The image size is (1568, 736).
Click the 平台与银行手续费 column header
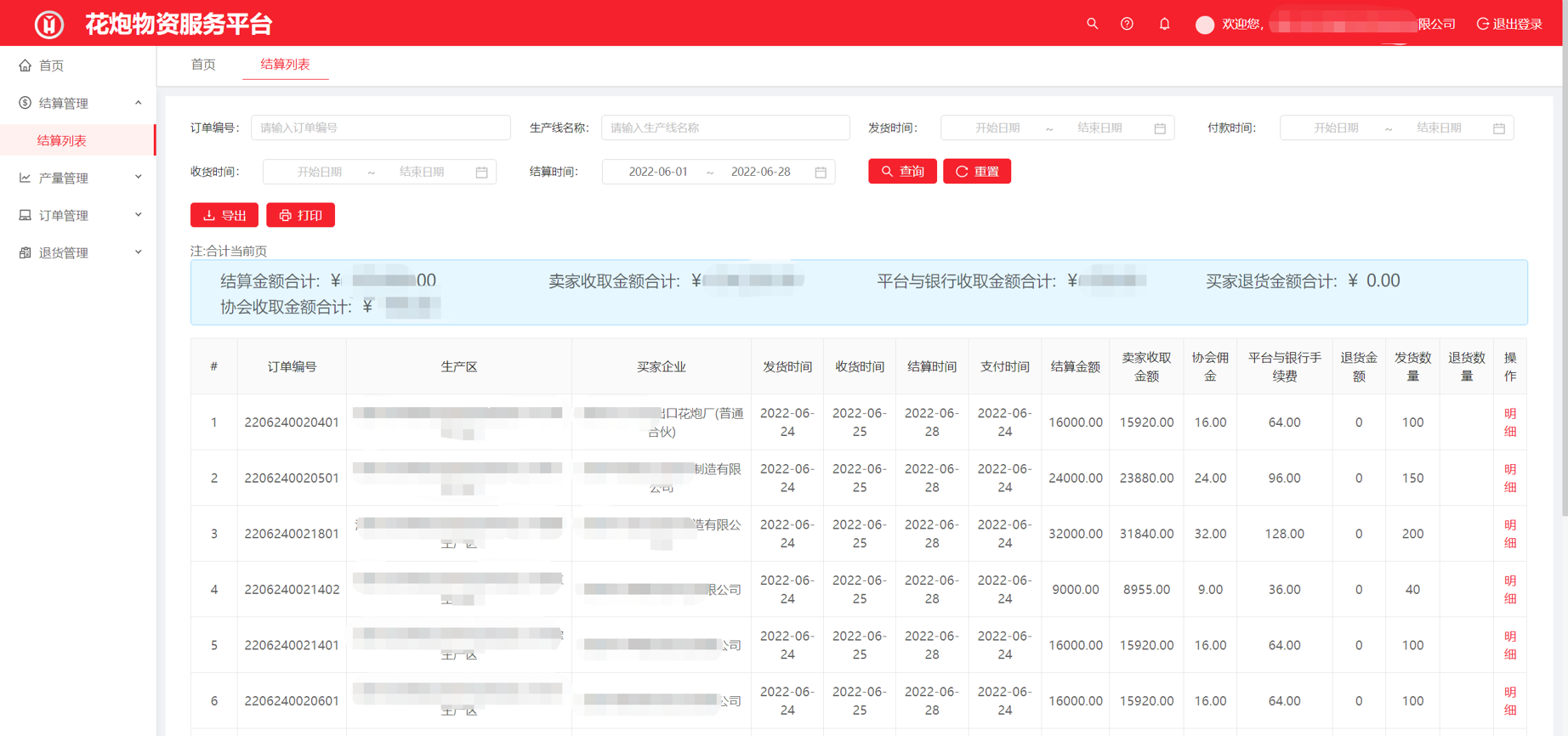coord(1284,366)
